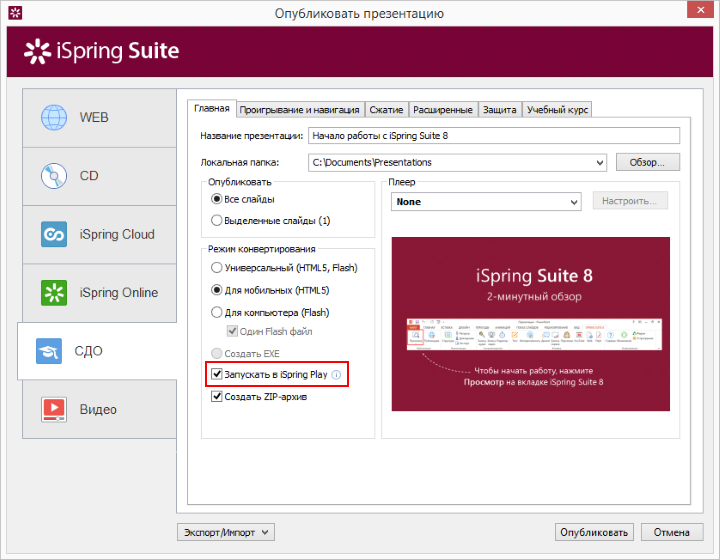Image resolution: width=720 pixels, height=560 pixels.
Task: Open the Сжатие tab
Action: (386, 110)
